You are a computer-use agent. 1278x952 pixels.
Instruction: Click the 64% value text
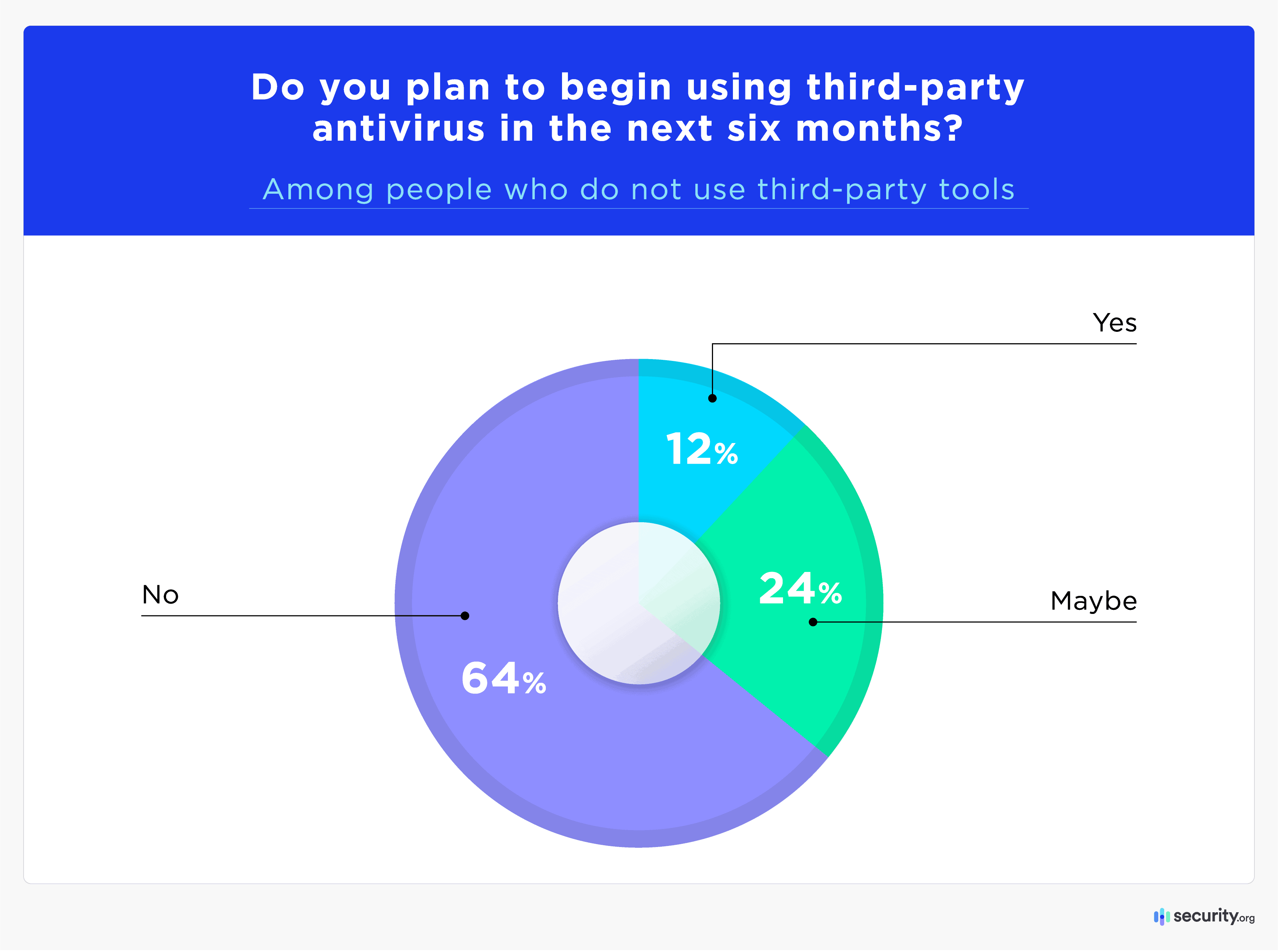click(503, 679)
